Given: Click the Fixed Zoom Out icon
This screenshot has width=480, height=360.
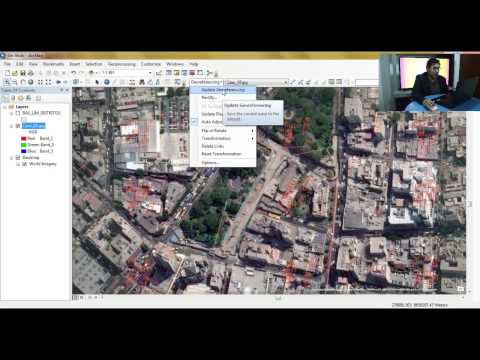Looking at the screenshot, I should click(x=48, y=82).
